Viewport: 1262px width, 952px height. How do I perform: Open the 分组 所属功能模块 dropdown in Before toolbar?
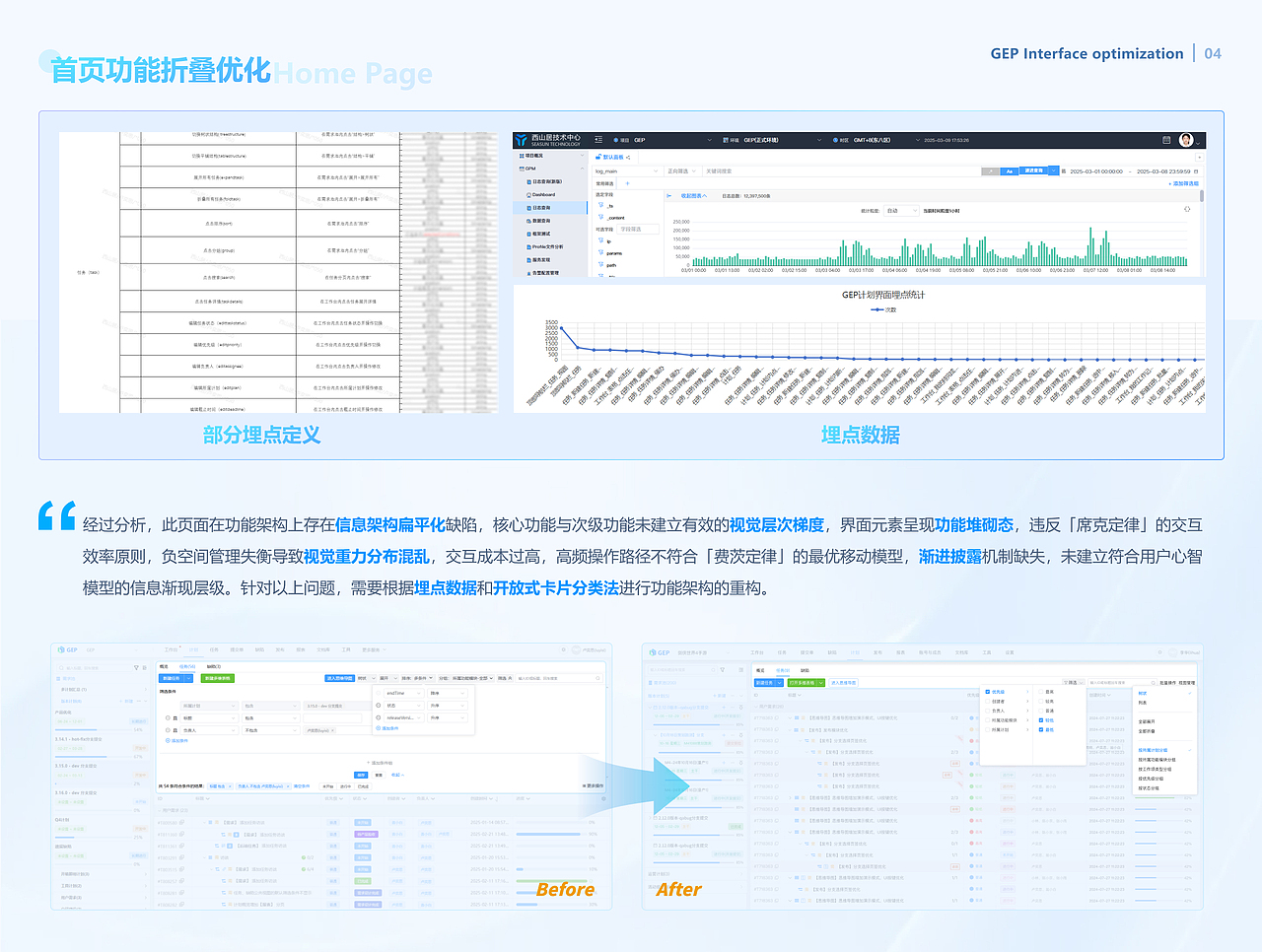click(466, 678)
